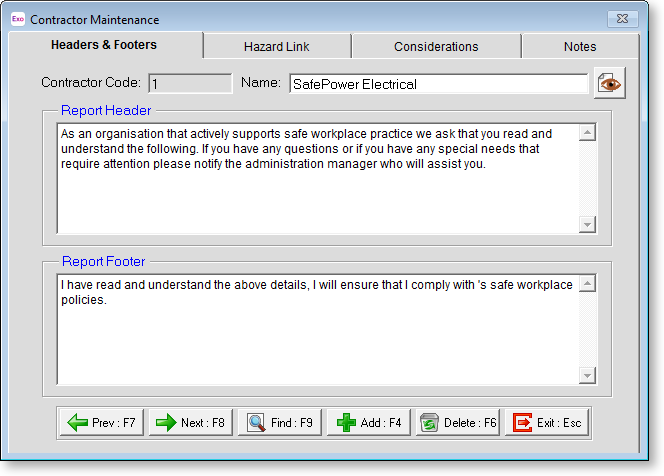
Task: Switch to the Hazard Link tab
Action: click(277, 47)
